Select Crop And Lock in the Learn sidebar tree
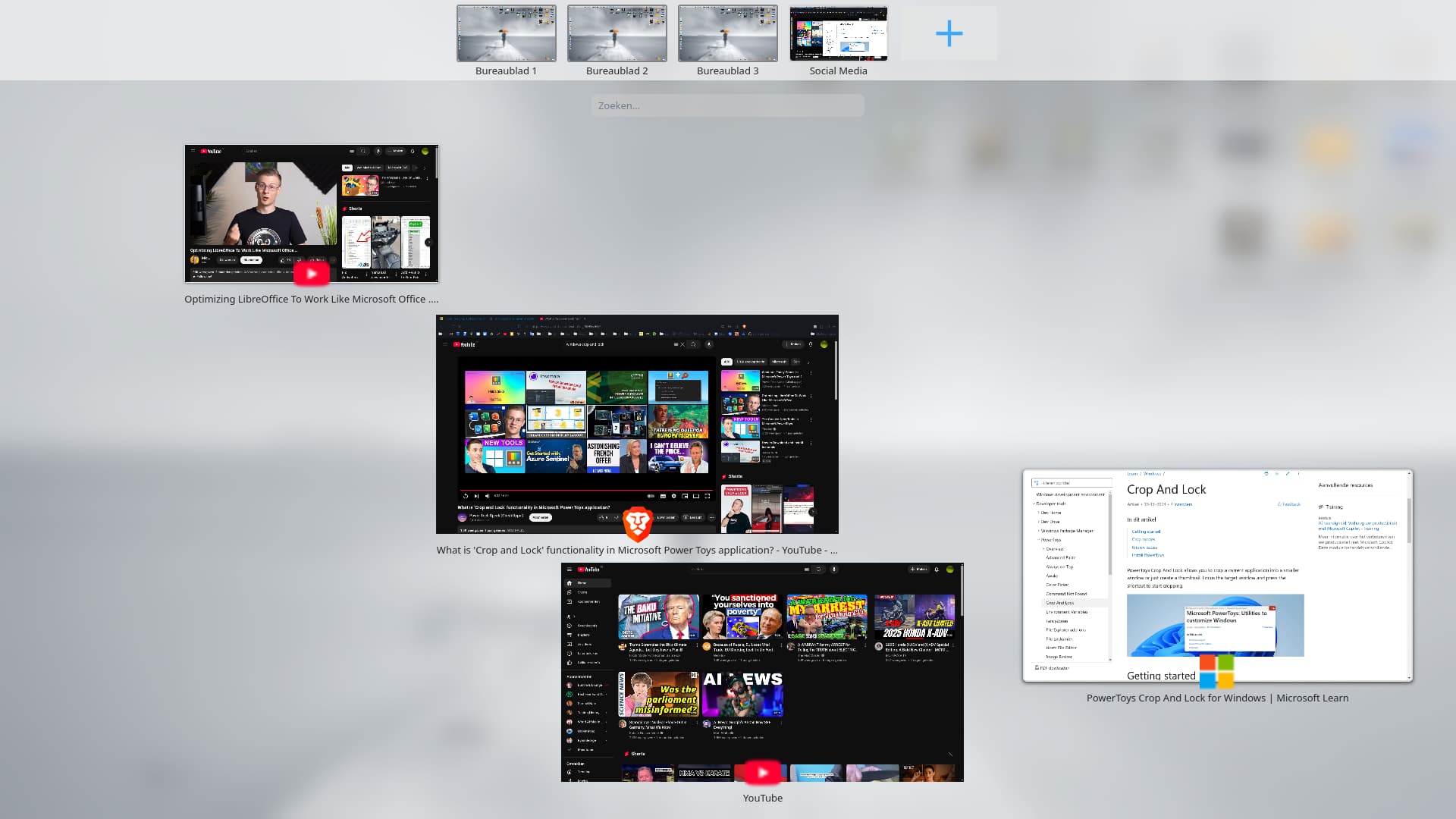Image resolution: width=1456 pixels, height=819 pixels. pyautogui.click(x=1060, y=603)
